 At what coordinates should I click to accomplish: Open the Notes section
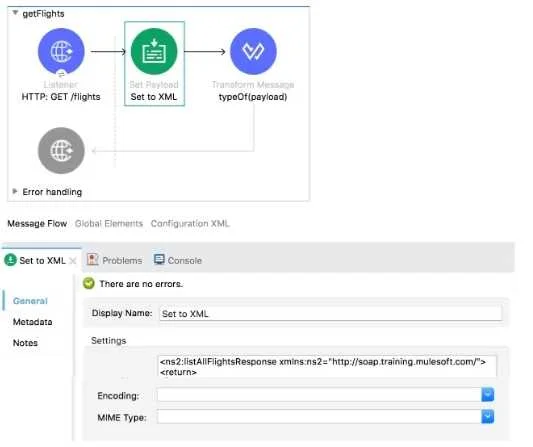click(25, 343)
